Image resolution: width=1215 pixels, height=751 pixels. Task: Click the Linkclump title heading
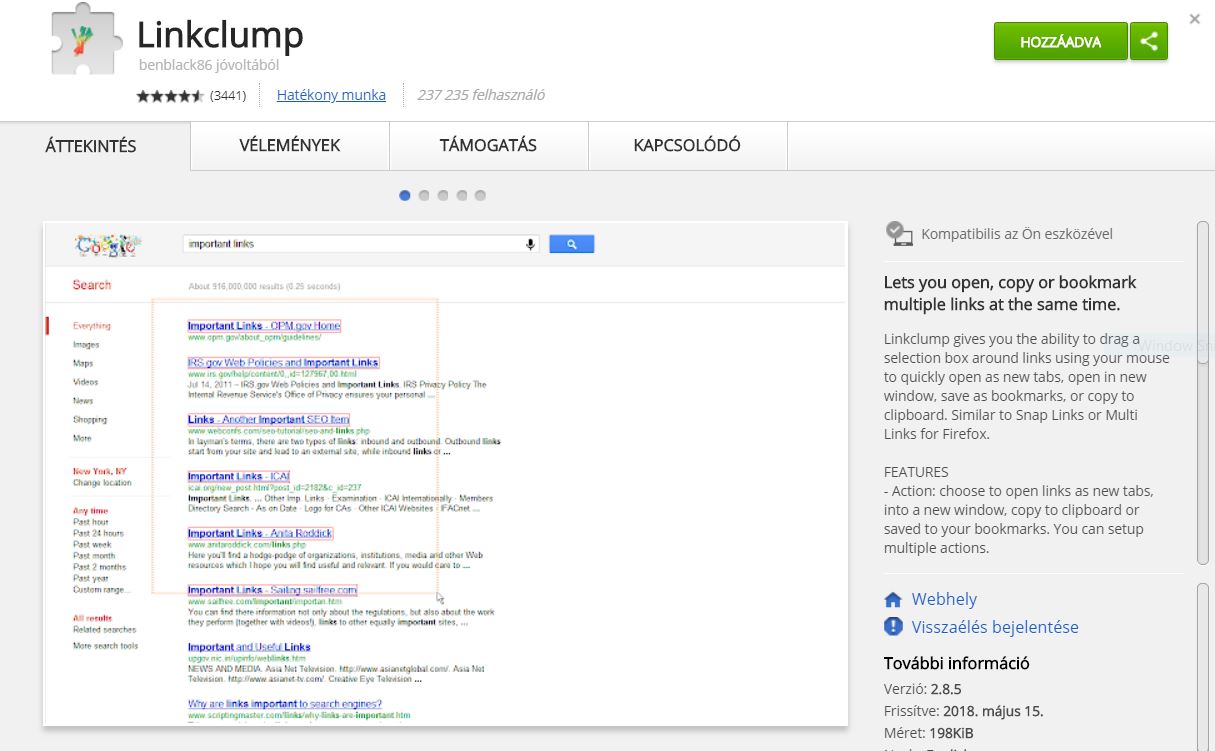[x=220, y=35]
